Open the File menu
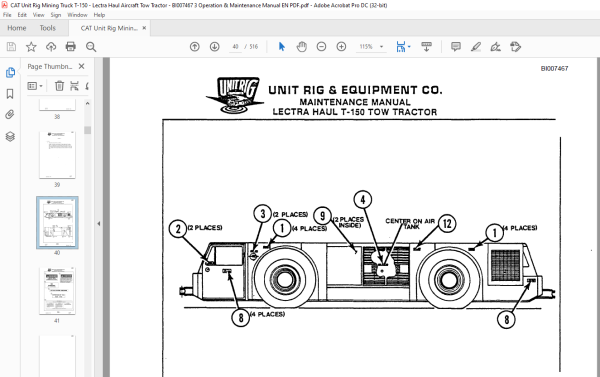 pyautogui.click(x=7, y=15)
